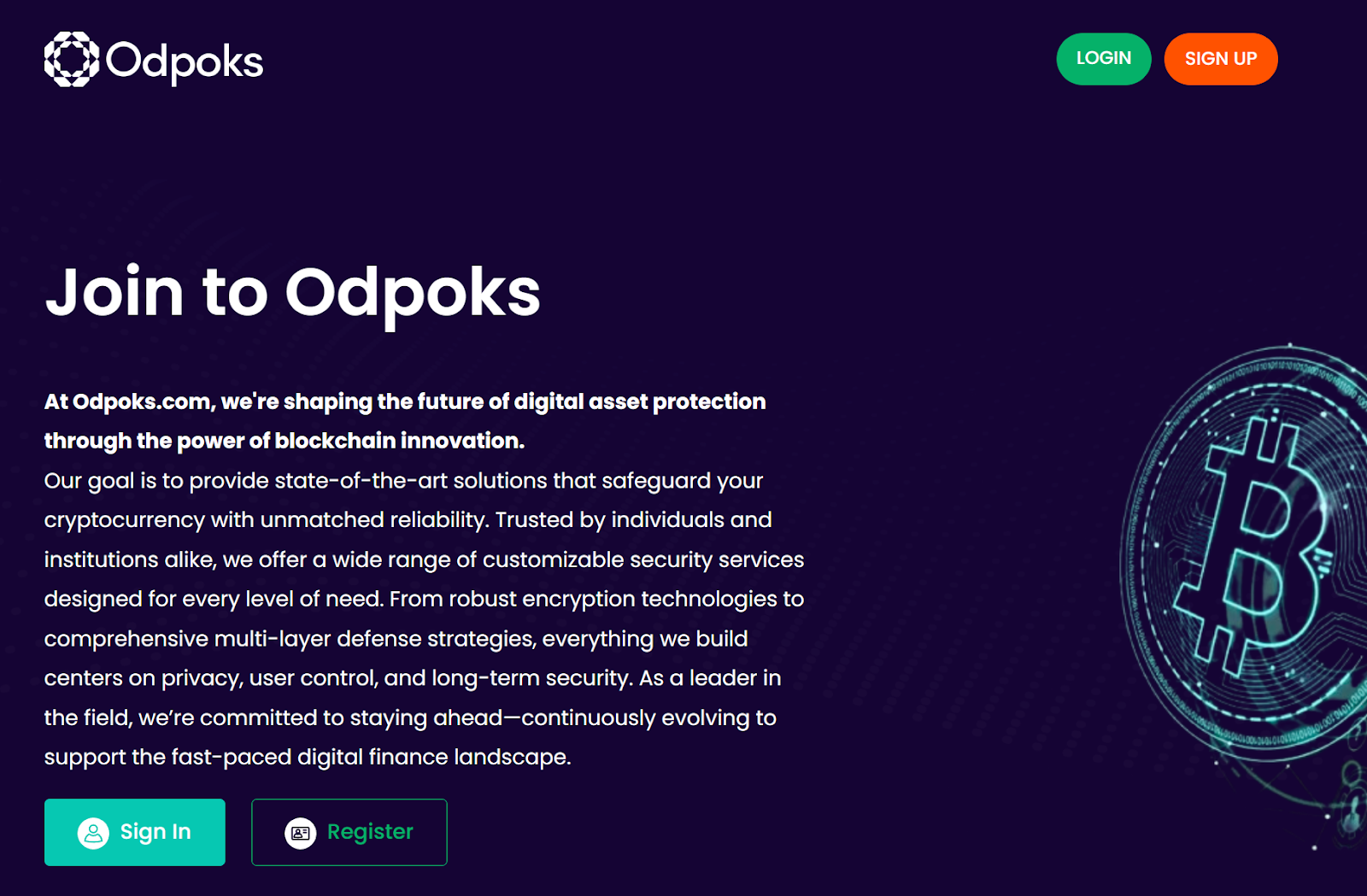The width and height of the screenshot is (1367, 896).
Task: Click the line starting "Our goal is to provide"
Action: coord(403,481)
